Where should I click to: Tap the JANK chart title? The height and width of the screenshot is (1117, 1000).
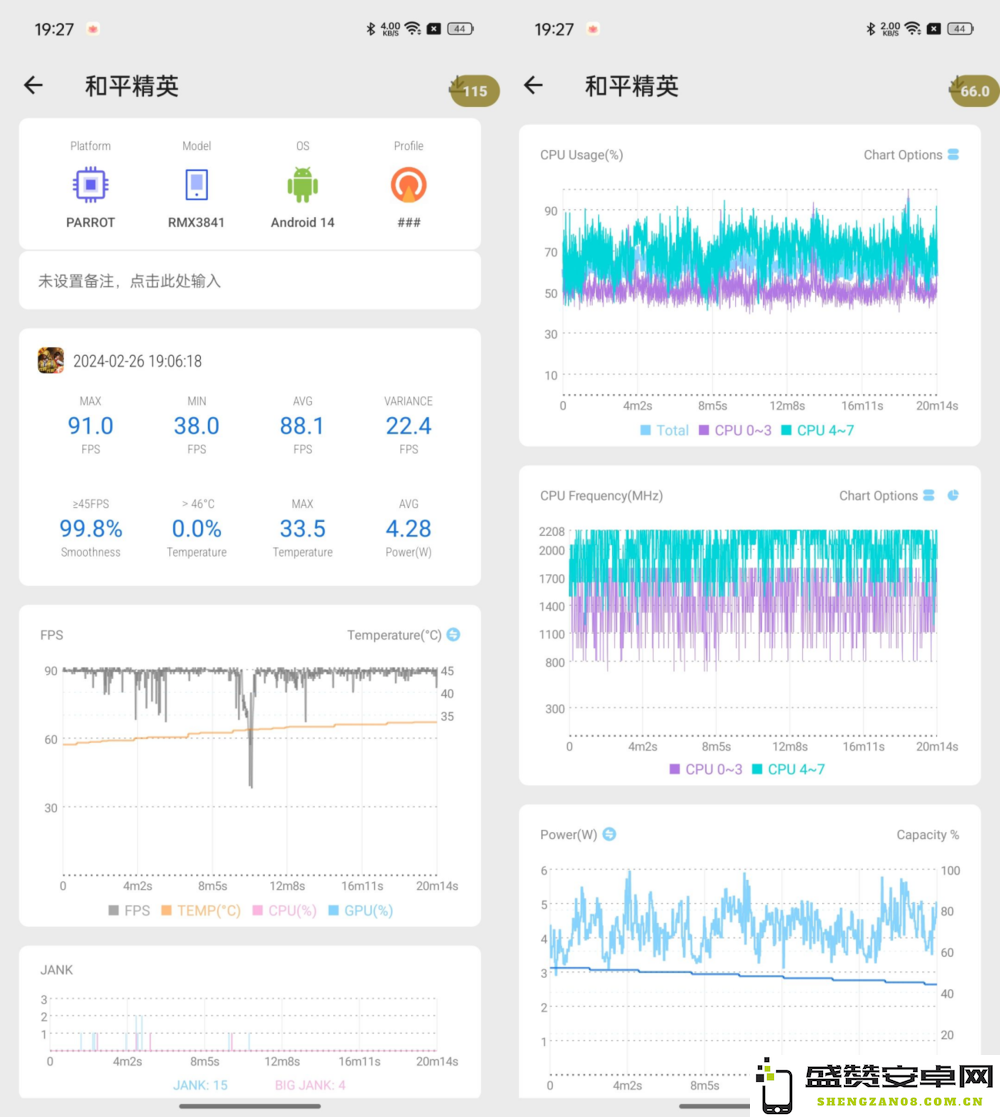(x=56, y=970)
